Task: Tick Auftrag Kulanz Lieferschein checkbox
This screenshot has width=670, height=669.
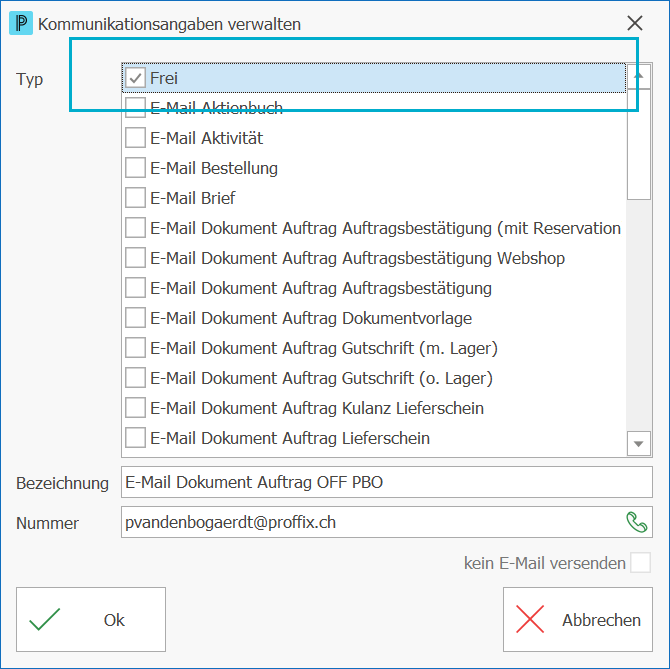Action: 135,408
